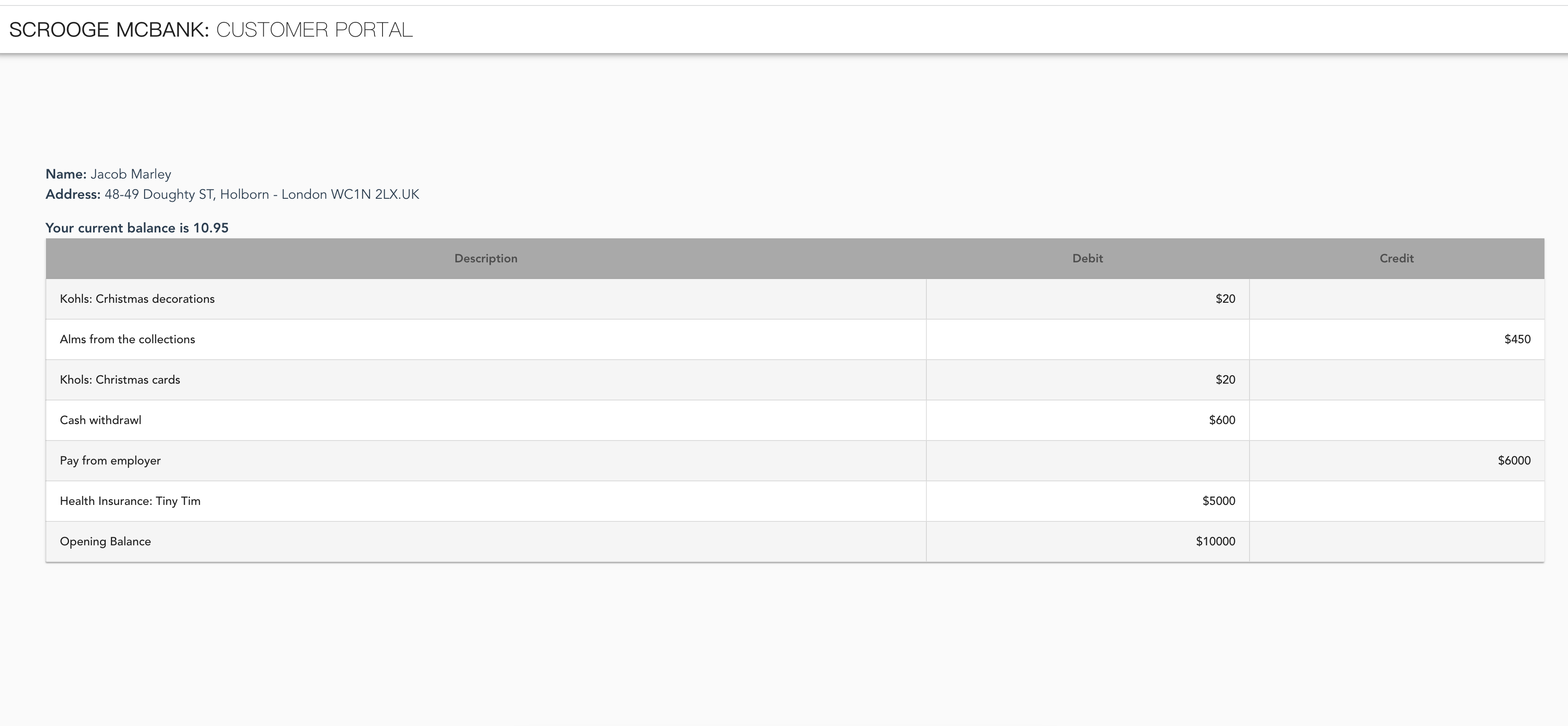This screenshot has height=726, width=1568.
Task: Click the Scrooge McBank Customer Portal title
Action: coord(211,29)
